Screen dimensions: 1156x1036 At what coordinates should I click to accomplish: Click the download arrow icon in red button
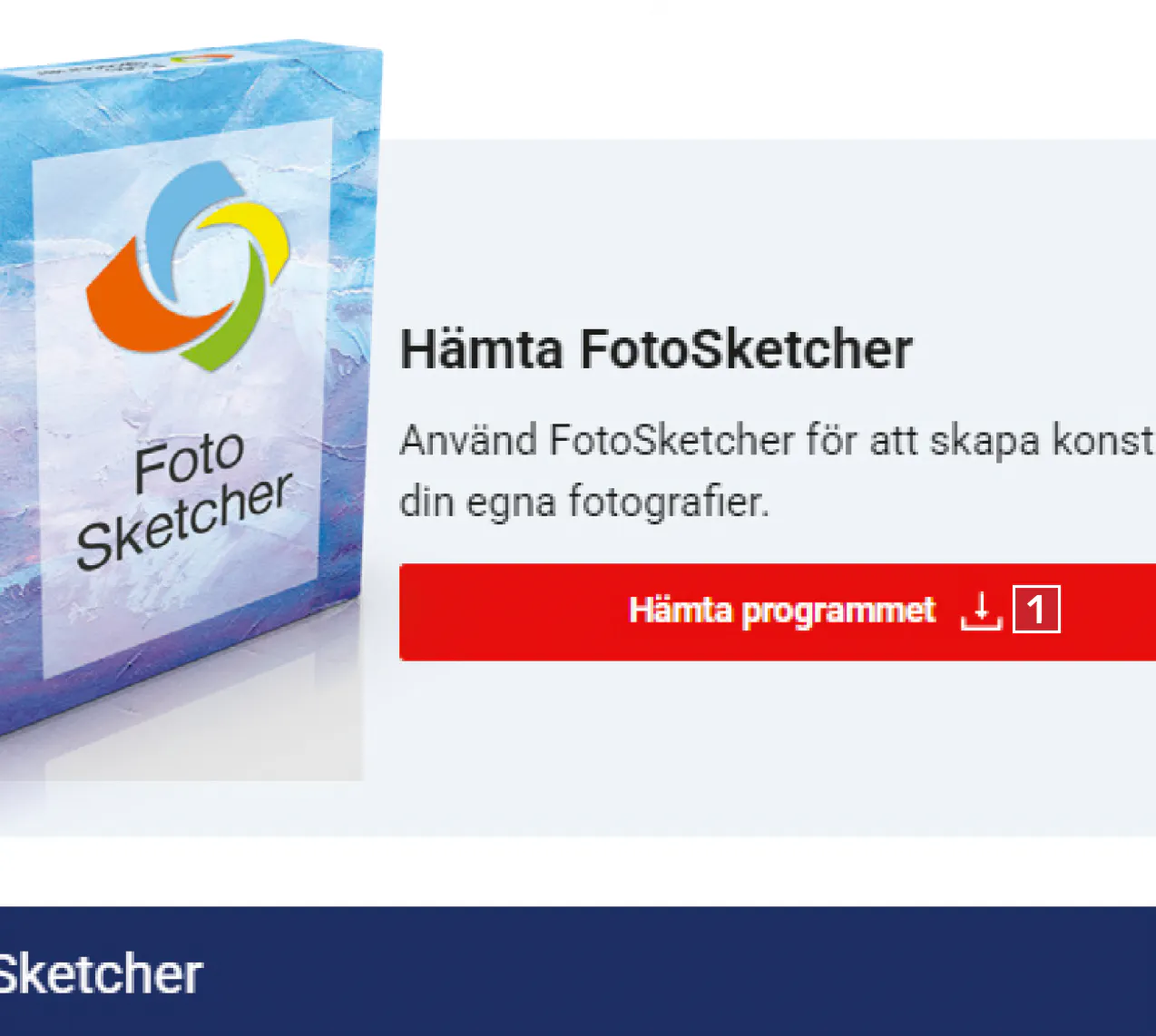pos(981,611)
